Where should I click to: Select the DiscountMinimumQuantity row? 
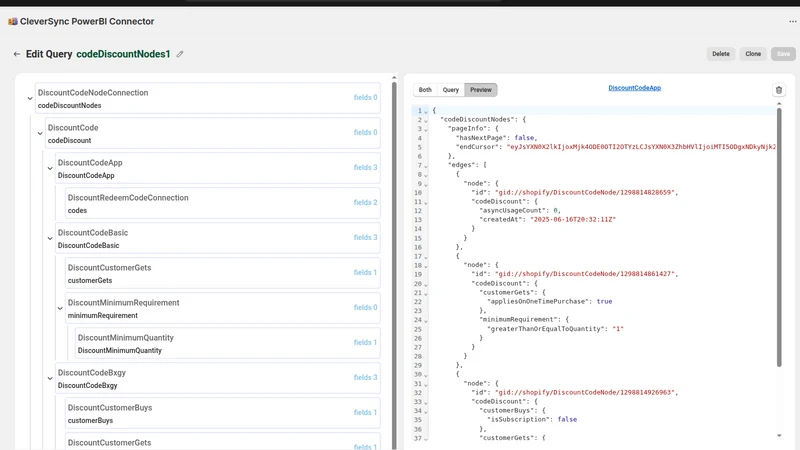click(228, 343)
